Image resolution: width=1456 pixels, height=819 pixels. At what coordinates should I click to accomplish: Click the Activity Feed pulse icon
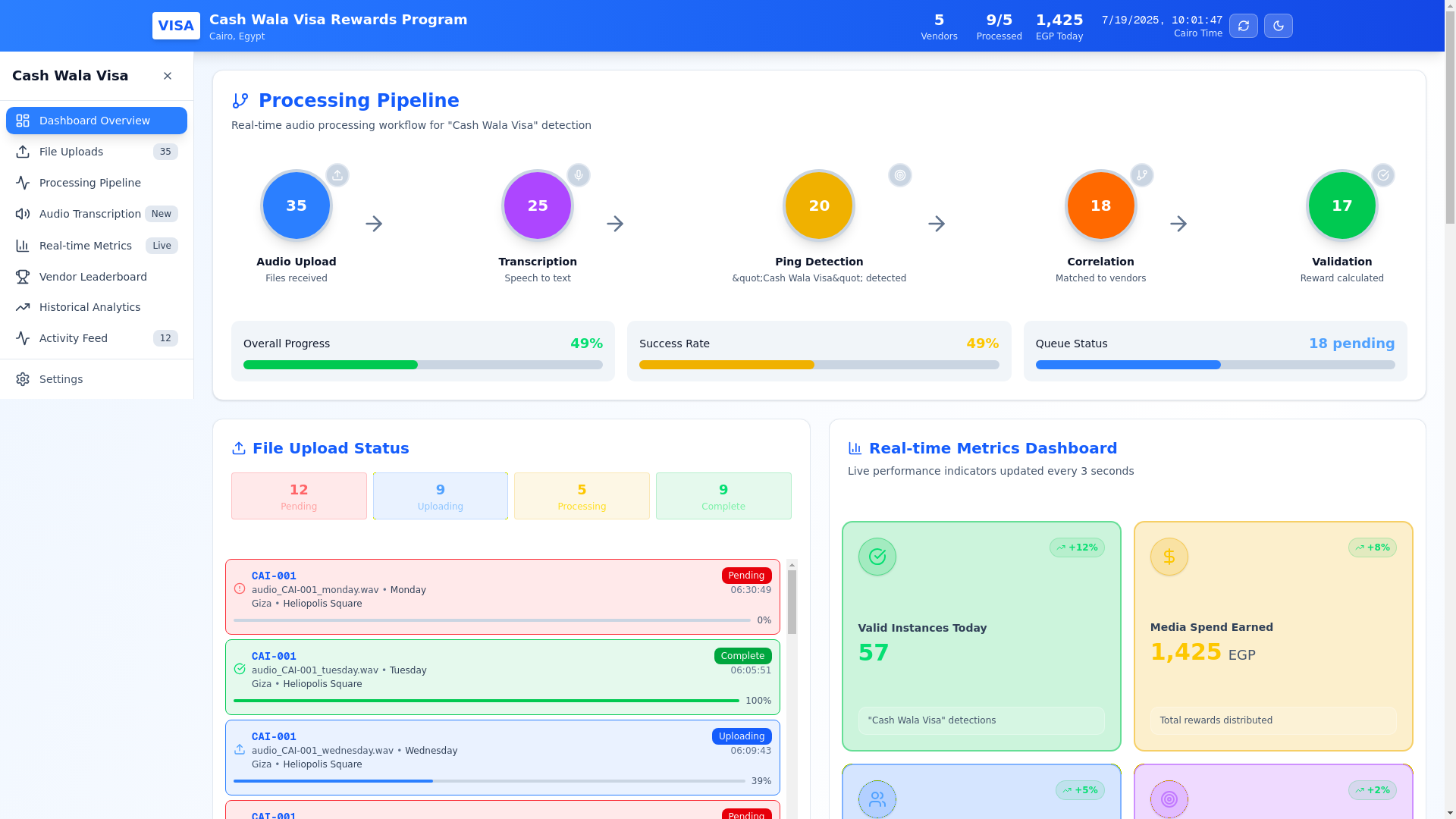23,338
